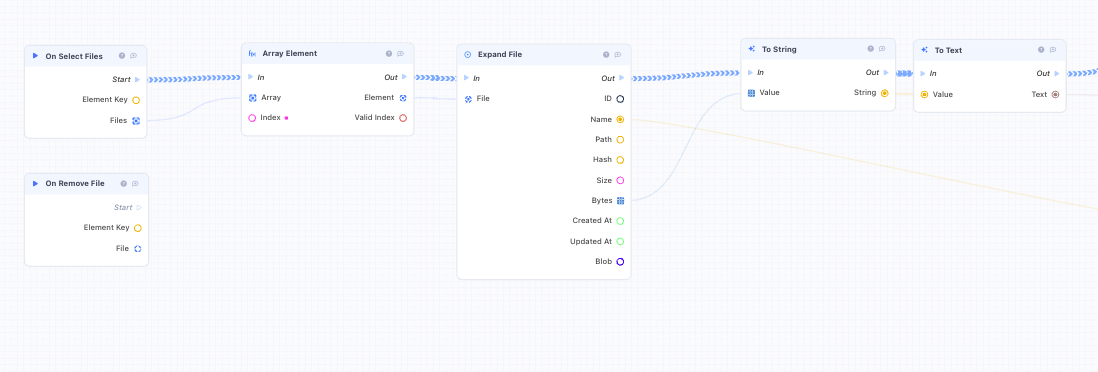Select the Name output pin on Expand File

pyautogui.click(x=620, y=120)
